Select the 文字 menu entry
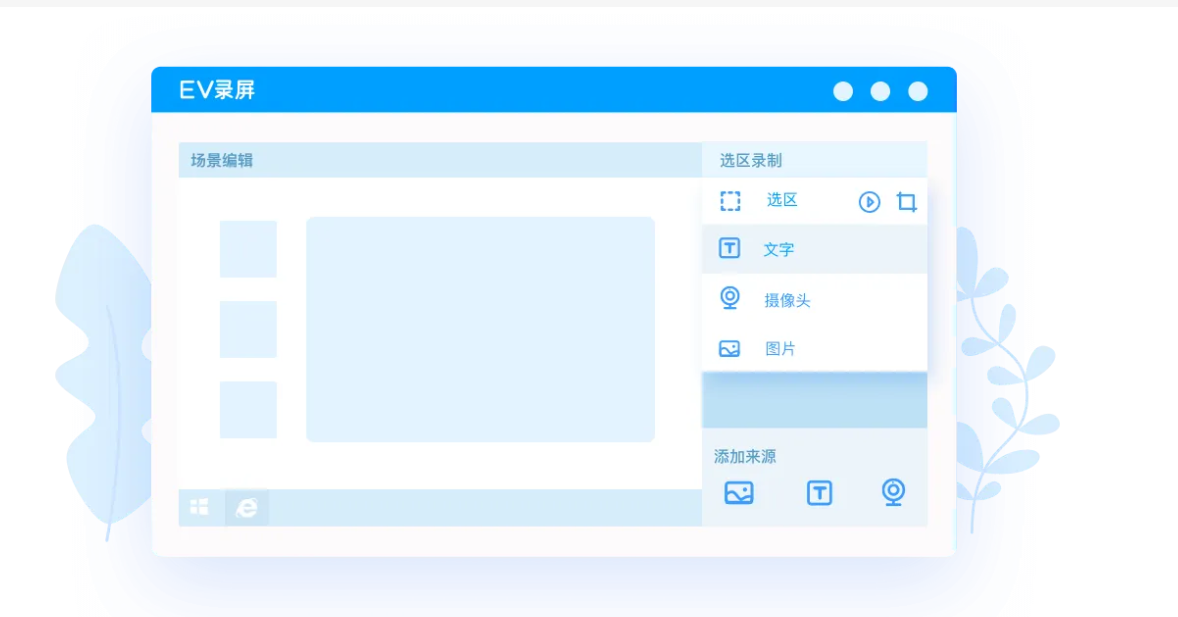The image size is (1178, 617). (x=778, y=250)
